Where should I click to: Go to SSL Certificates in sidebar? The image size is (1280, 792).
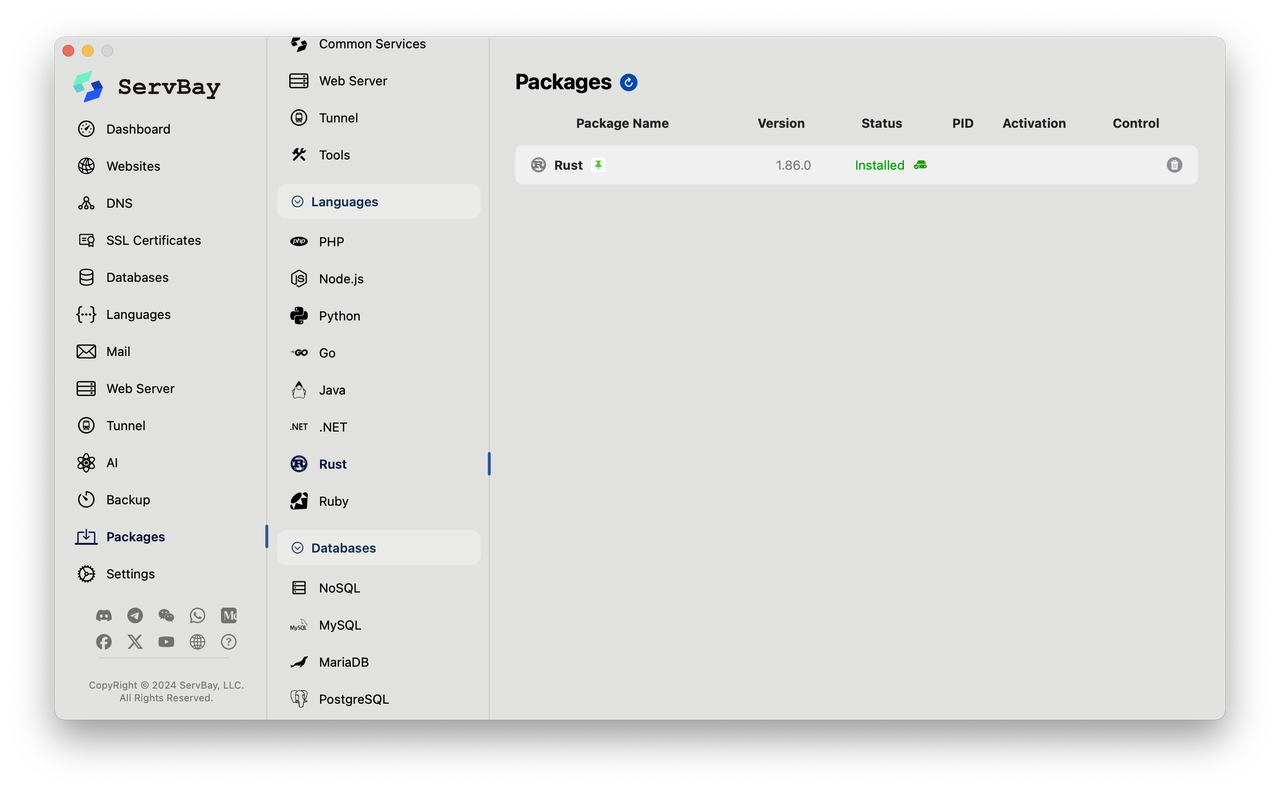(x=153, y=240)
